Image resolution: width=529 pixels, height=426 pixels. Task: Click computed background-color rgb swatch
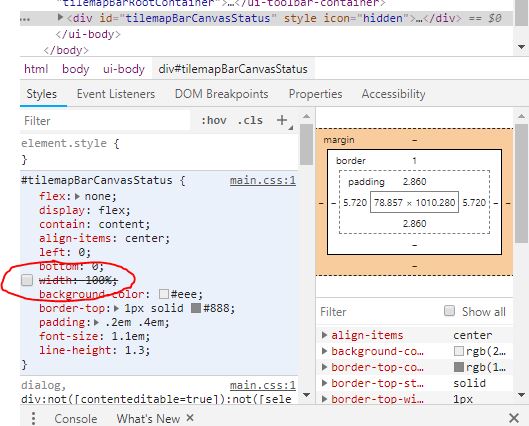[x=459, y=351]
